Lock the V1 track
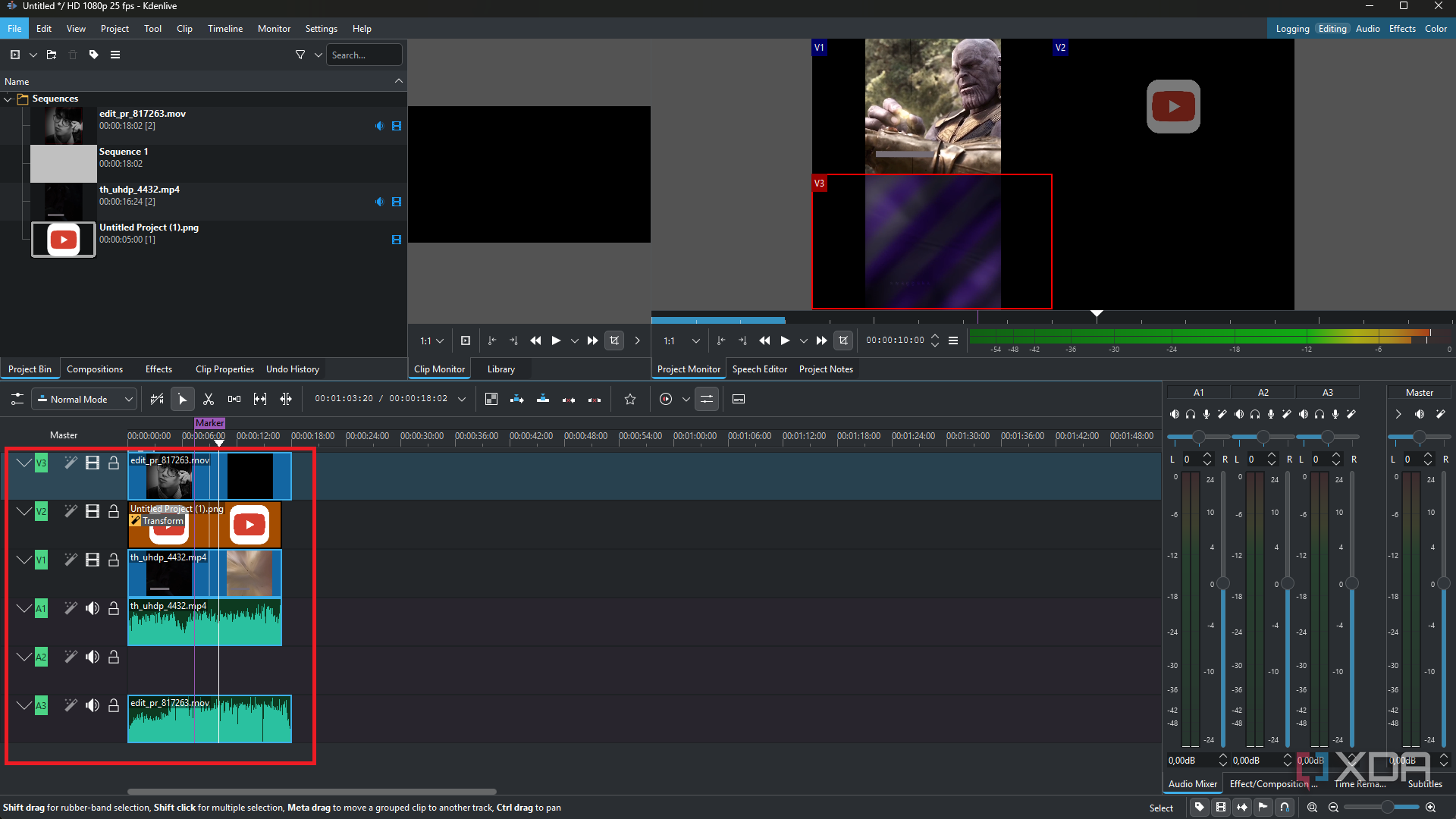The height and width of the screenshot is (819, 1456). [114, 560]
